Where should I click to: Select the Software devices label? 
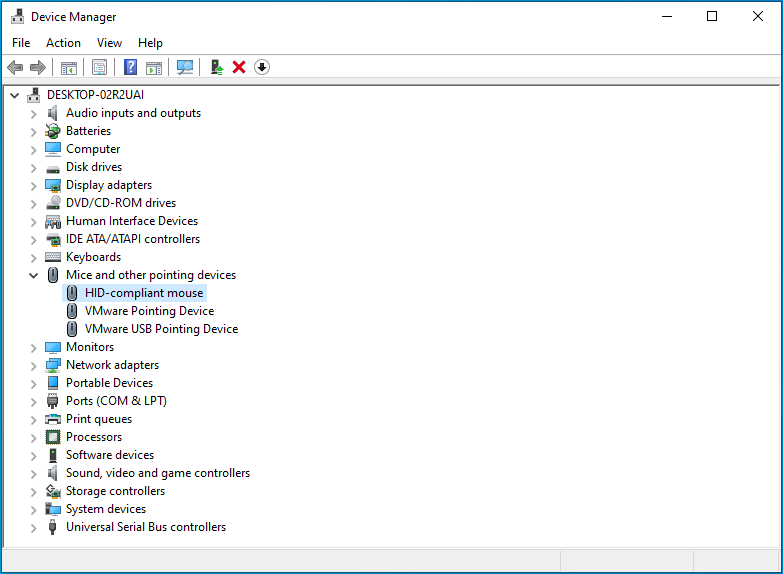coord(110,455)
